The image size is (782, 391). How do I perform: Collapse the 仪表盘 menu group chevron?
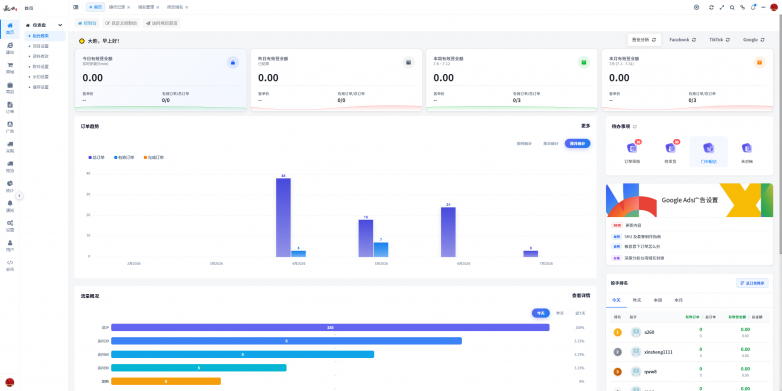(x=60, y=25)
